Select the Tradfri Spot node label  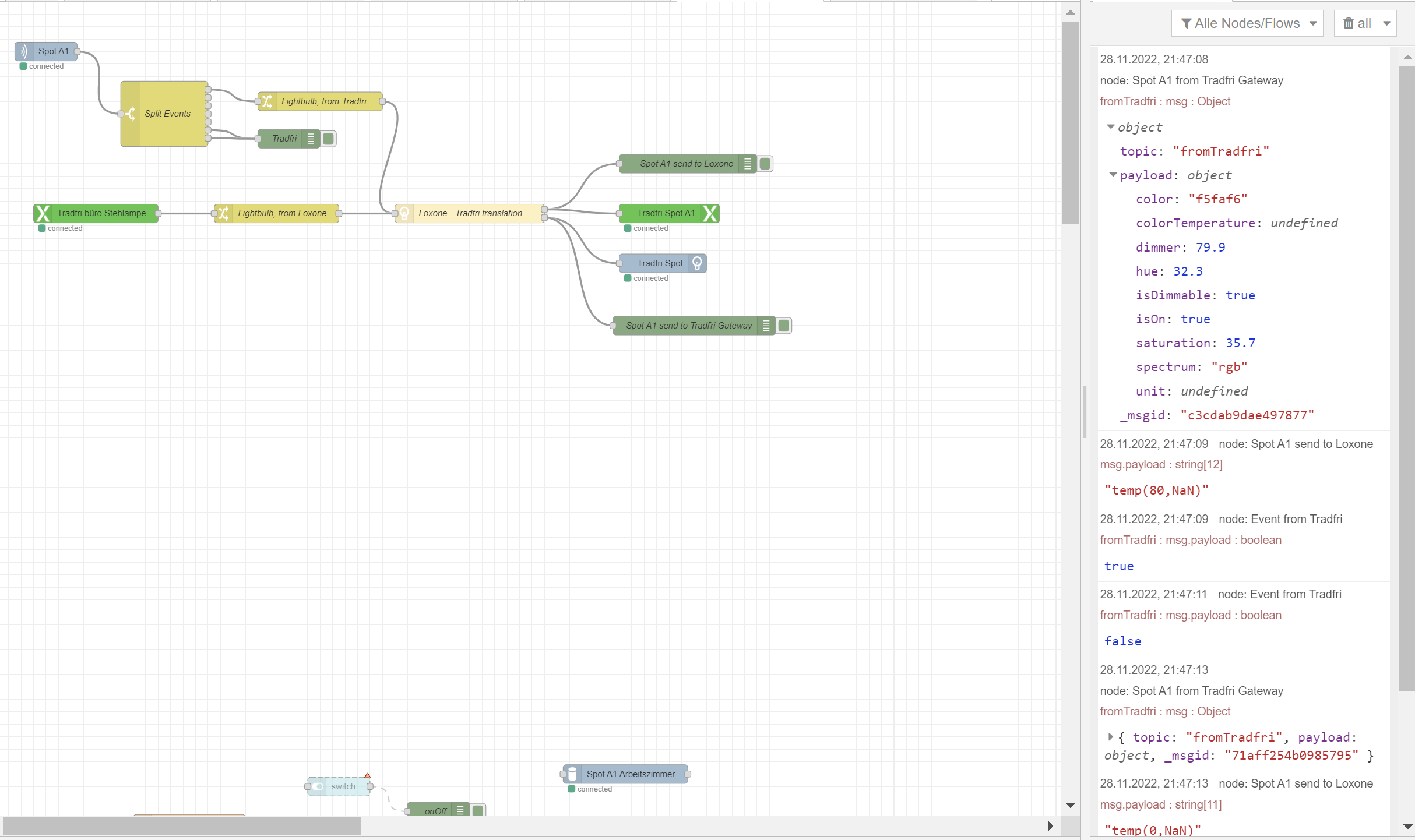click(660, 263)
